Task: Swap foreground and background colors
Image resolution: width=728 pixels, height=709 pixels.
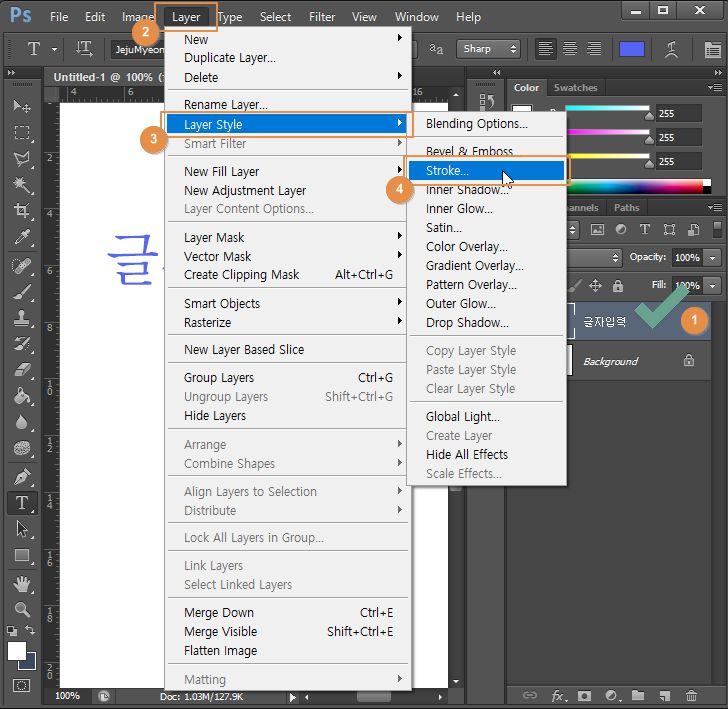Action: (30, 630)
